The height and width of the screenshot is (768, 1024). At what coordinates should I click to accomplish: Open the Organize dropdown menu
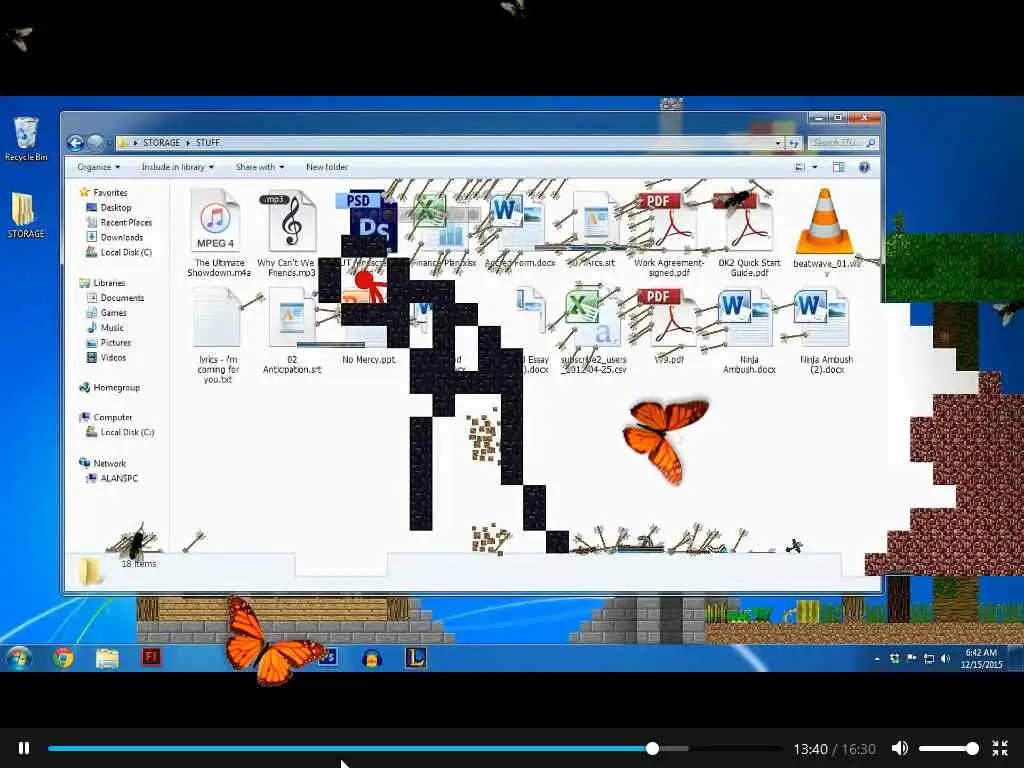coord(99,167)
